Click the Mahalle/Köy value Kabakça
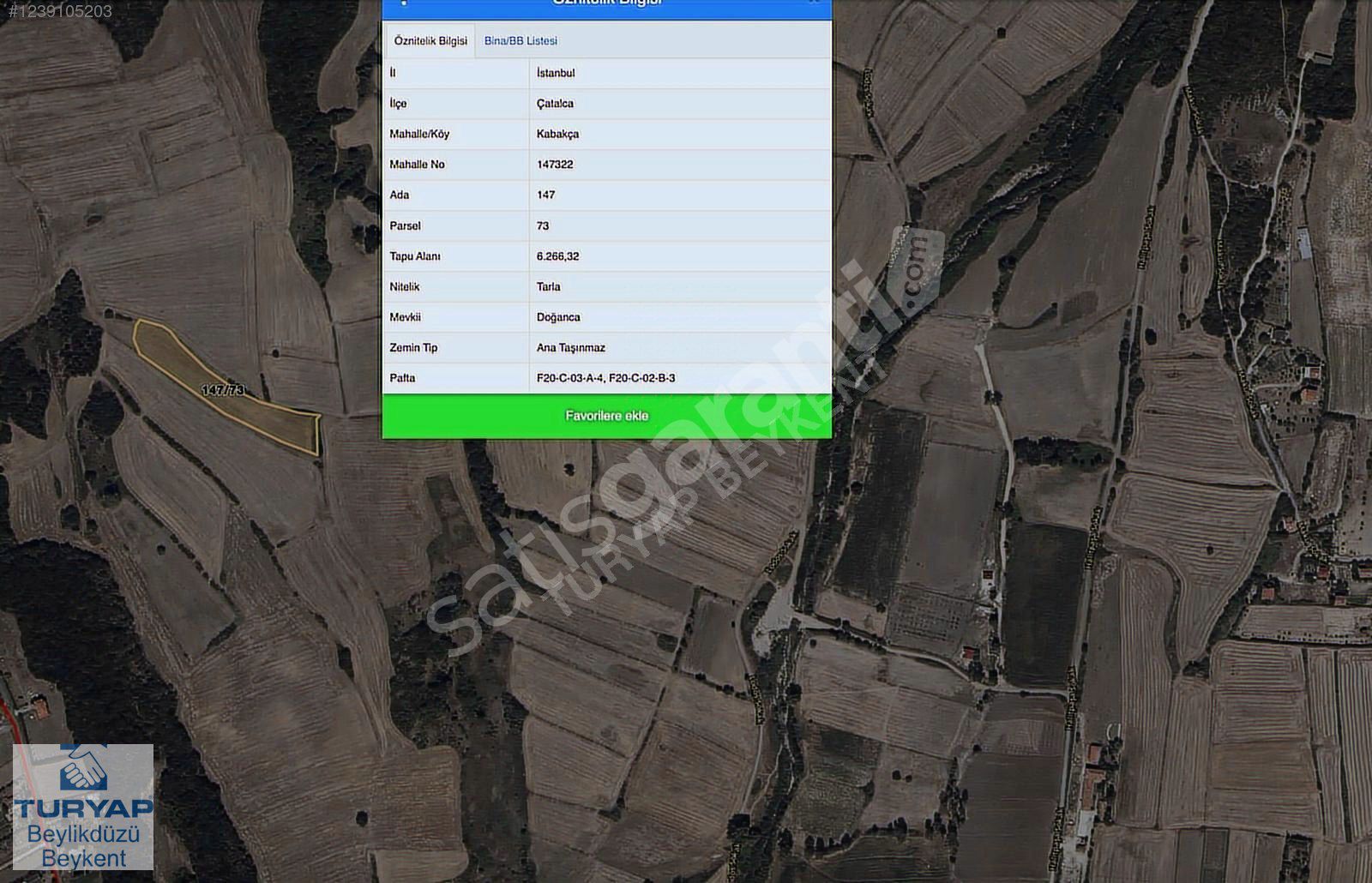1372x883 pixels. pos(557,134)
